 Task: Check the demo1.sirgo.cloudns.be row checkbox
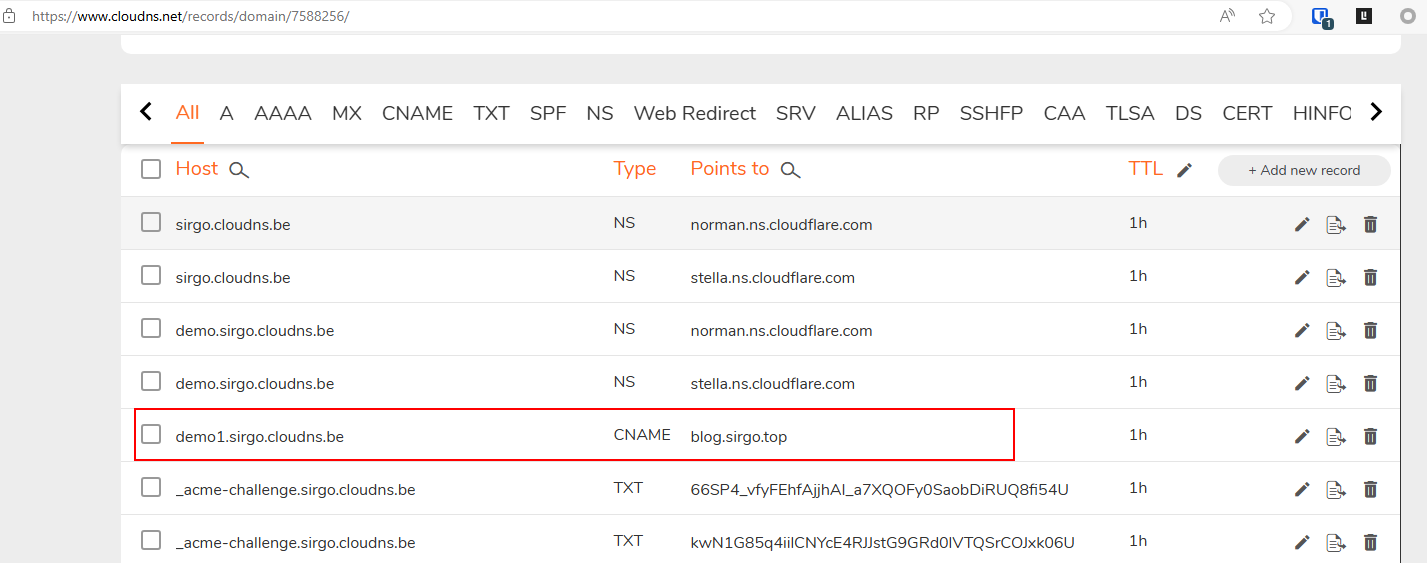coord(151,434)
